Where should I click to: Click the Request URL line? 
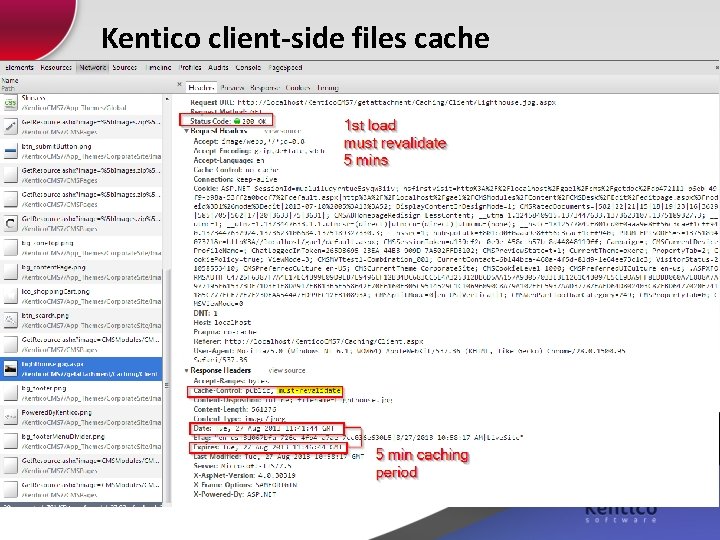point(373,102)
